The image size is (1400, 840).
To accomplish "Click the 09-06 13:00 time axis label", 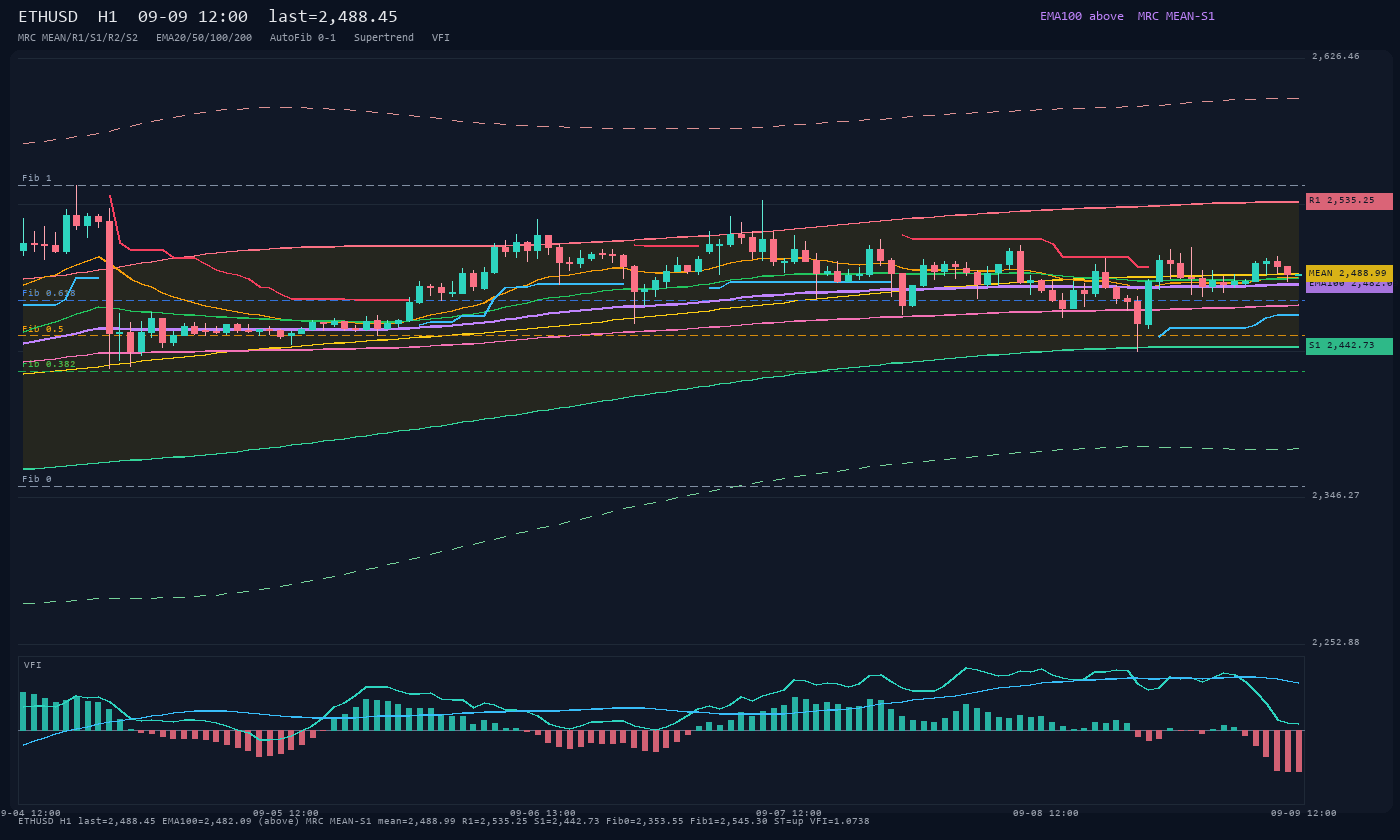I will [543, 813].
